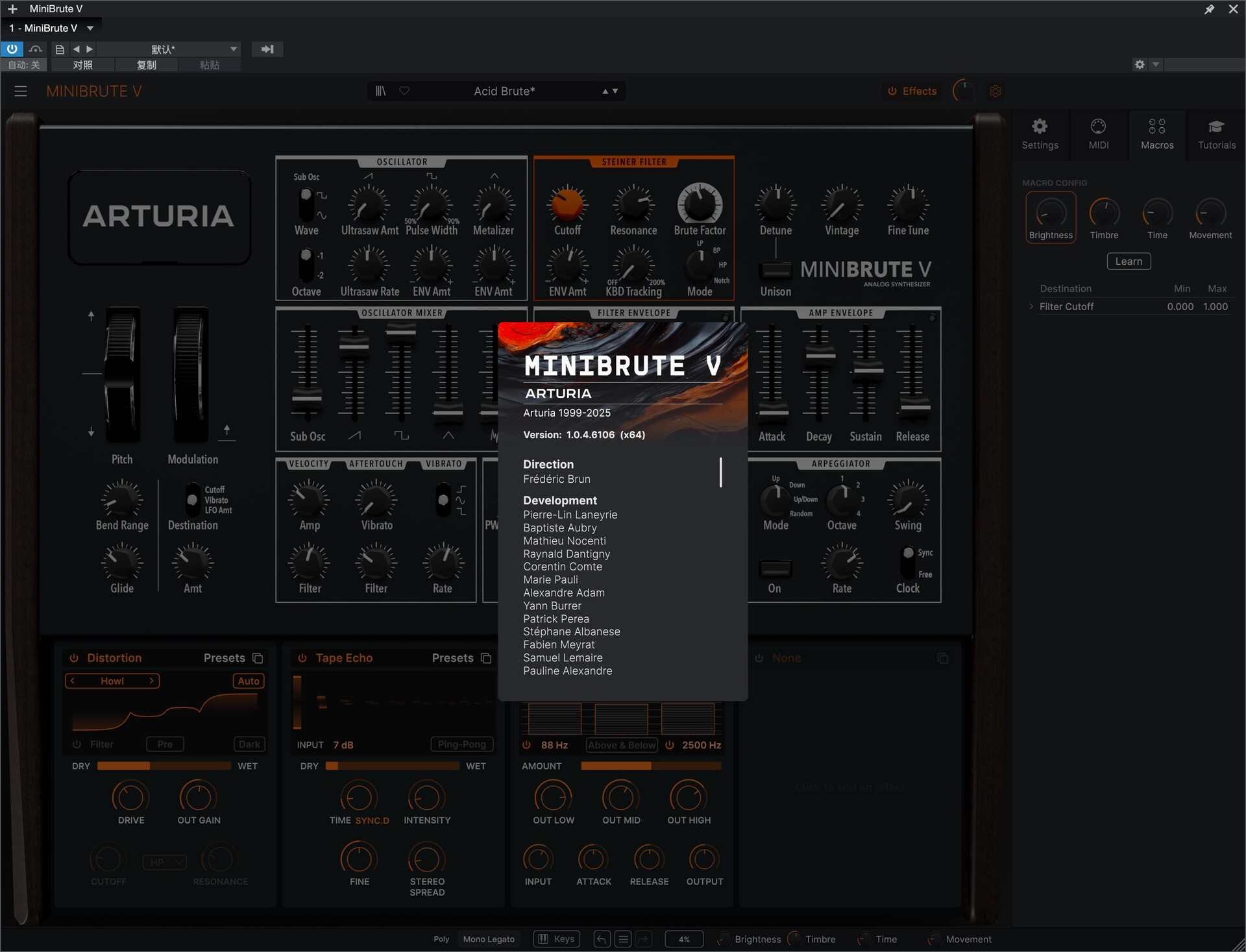This screenshot has height=952, width=1246.
Task: Click the preset up/down navigation arrows
Action: 610,92
